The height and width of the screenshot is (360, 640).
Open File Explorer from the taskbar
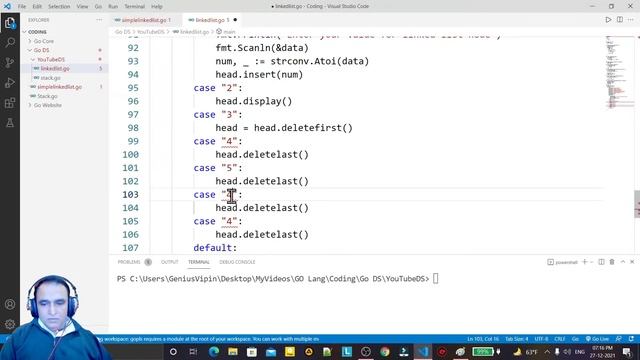(x=233, y=351)
